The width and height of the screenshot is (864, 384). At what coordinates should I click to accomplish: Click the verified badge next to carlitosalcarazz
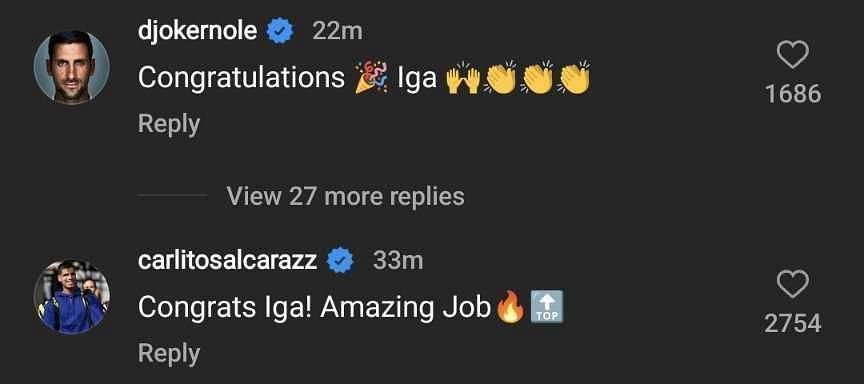(341, 261)
